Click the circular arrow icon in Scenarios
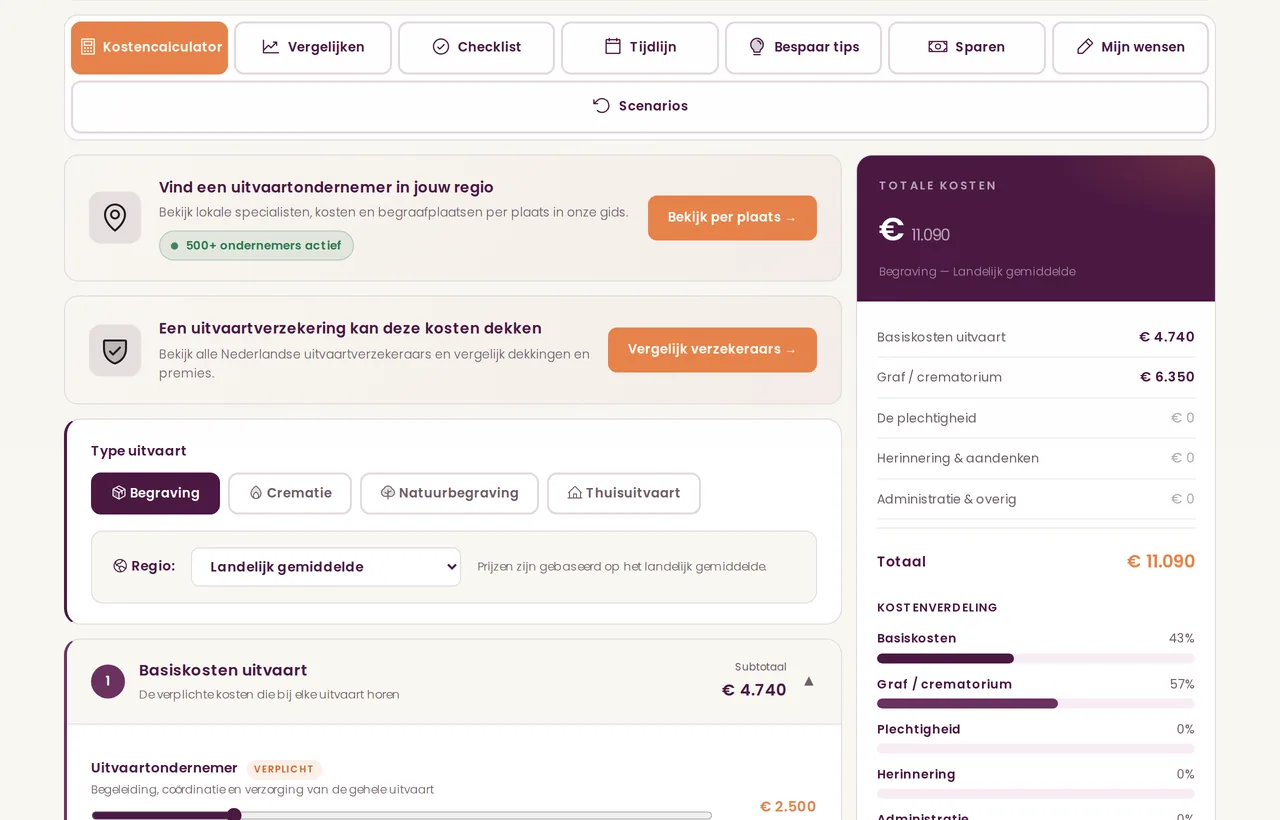The height and width of the screenshot is (820, 1280). coord(601,106)
